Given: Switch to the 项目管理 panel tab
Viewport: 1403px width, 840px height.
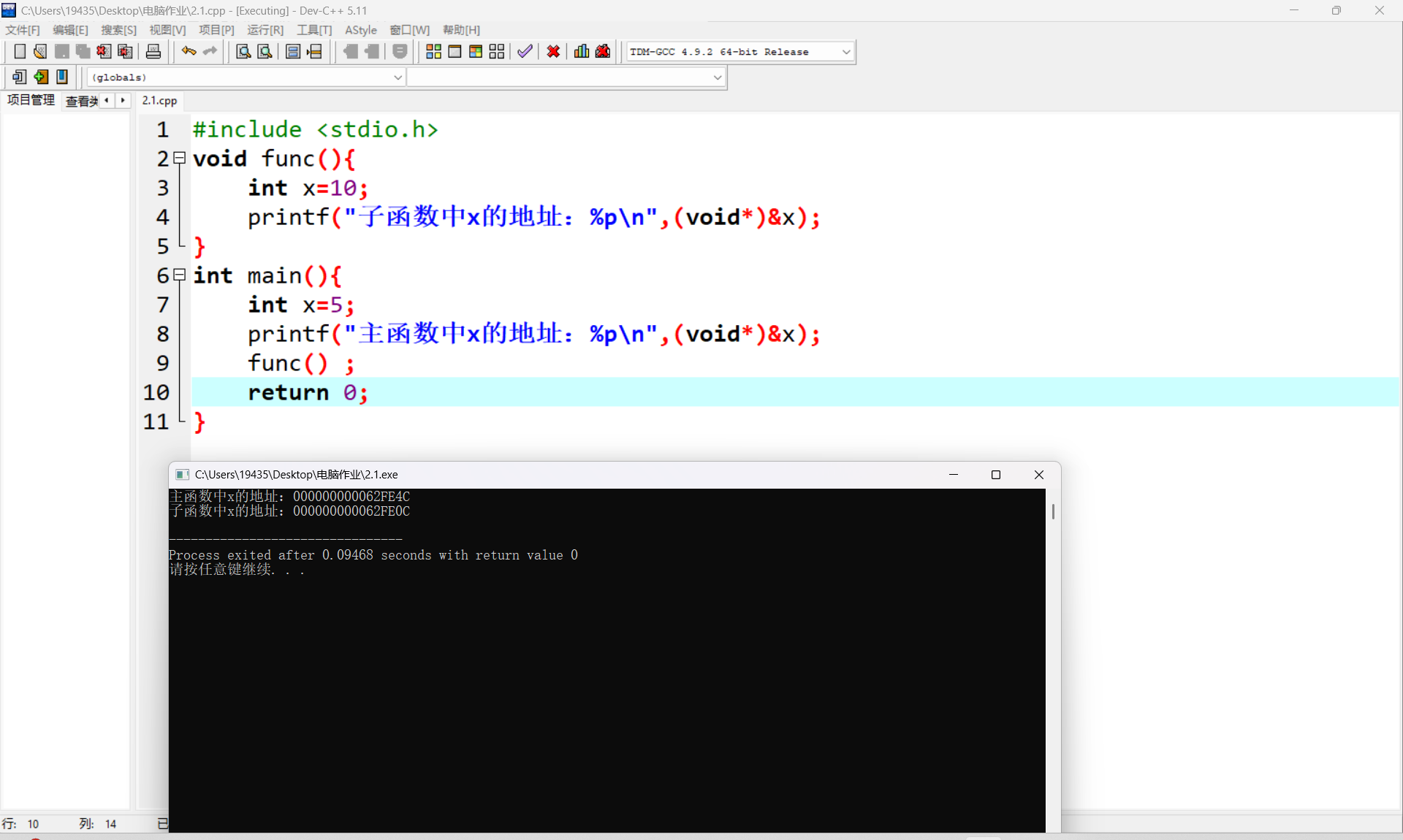Looking at the screenshot, I should point(31,100).
